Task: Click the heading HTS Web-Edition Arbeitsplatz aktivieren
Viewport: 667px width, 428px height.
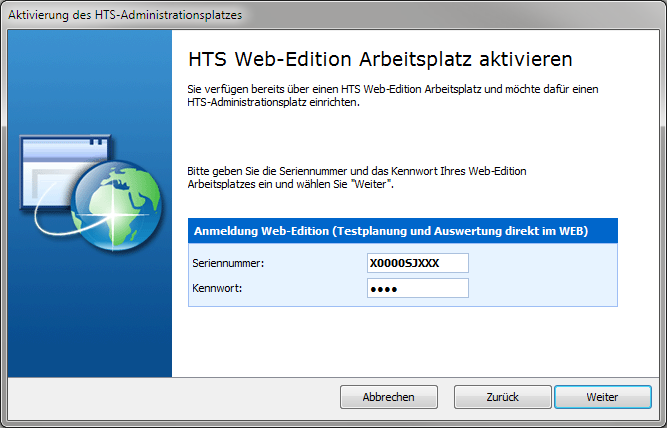Action: point(379,59)
